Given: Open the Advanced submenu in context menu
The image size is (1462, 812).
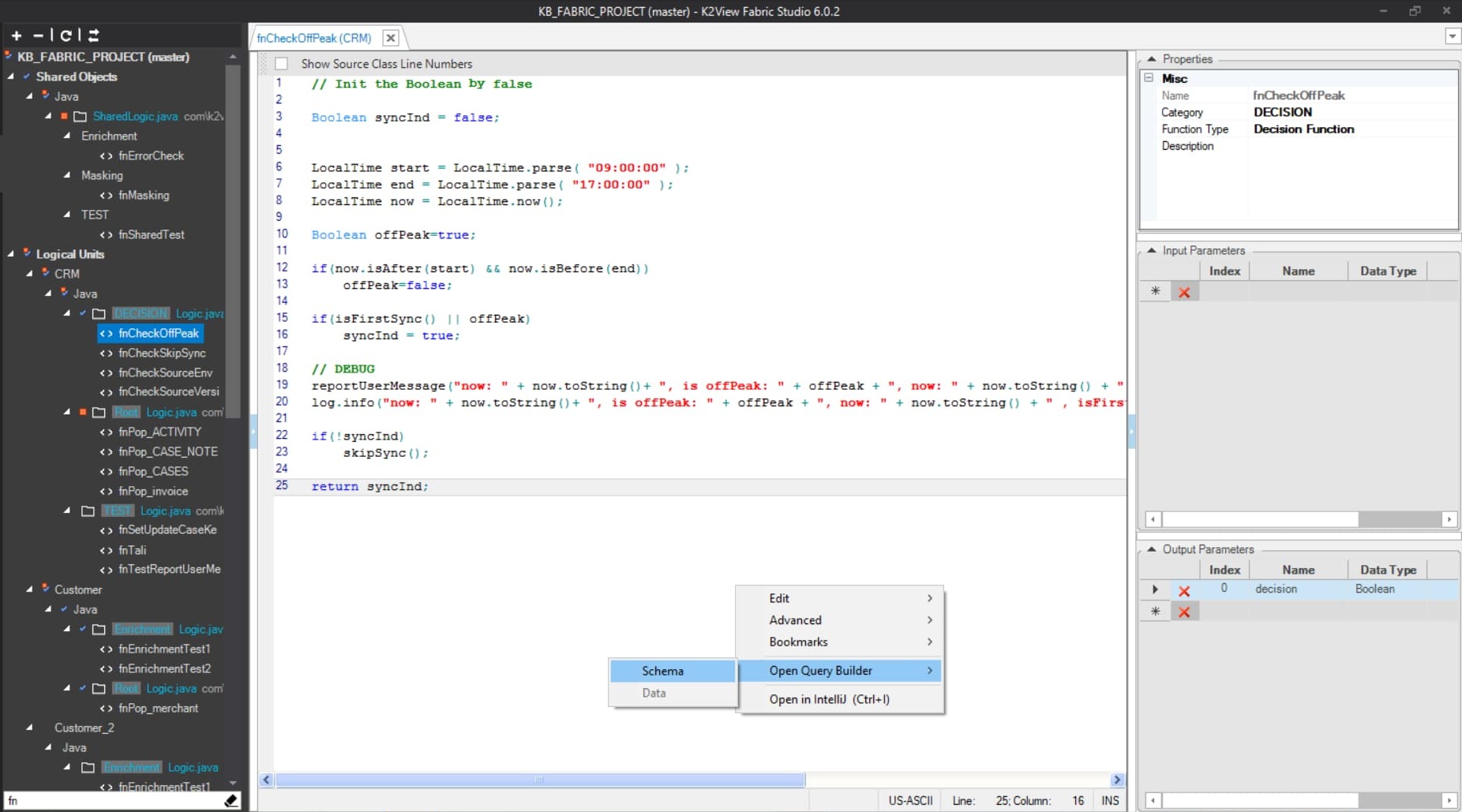Looking at the screenshot, I should coord(796,620).
